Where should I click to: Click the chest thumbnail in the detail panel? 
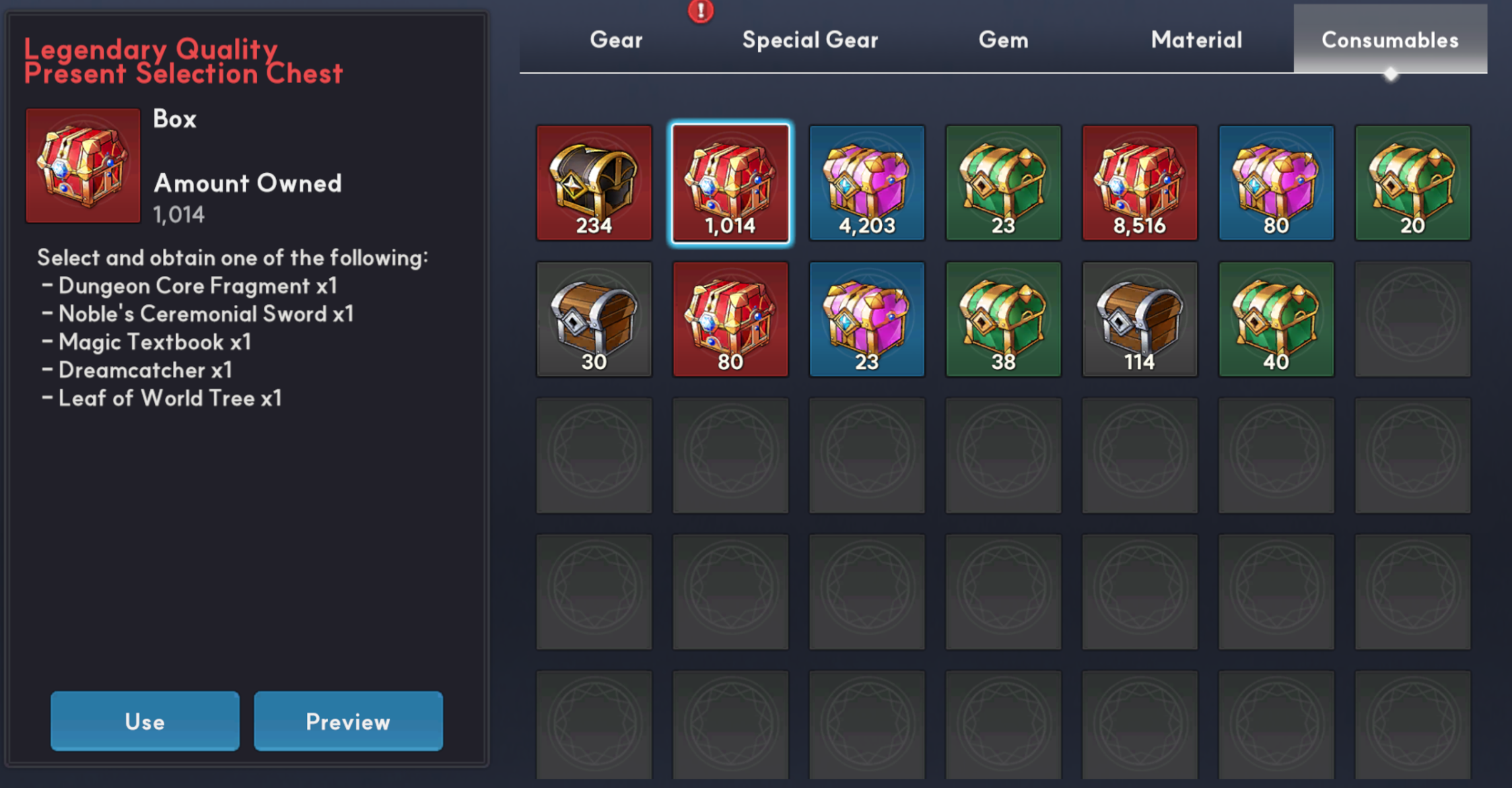coord(83,166)
